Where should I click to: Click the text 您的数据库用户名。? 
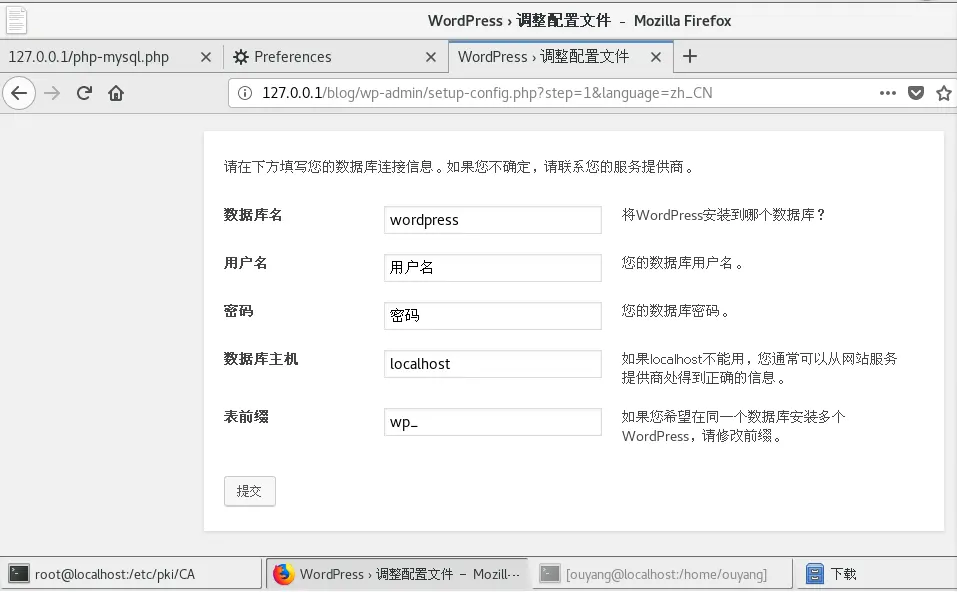pyautogui.click(x=682, y=263)
